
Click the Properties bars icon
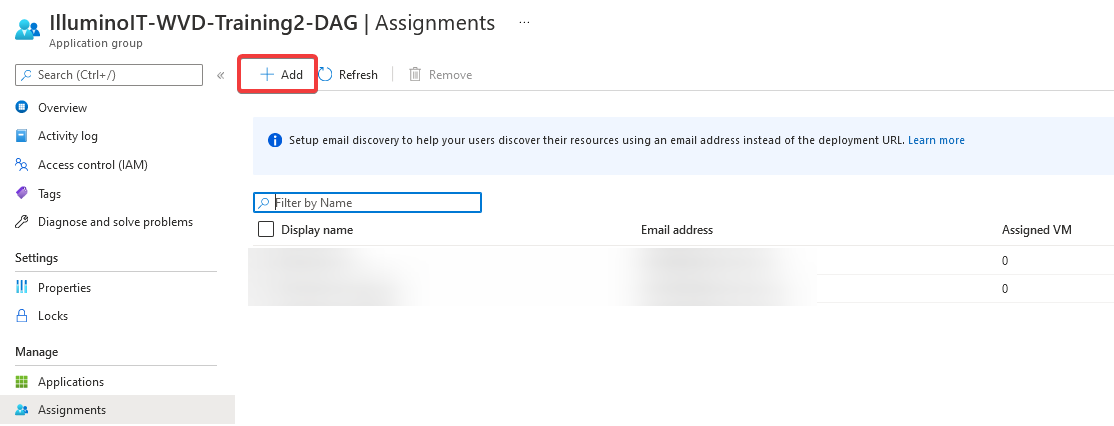[21, 287]
